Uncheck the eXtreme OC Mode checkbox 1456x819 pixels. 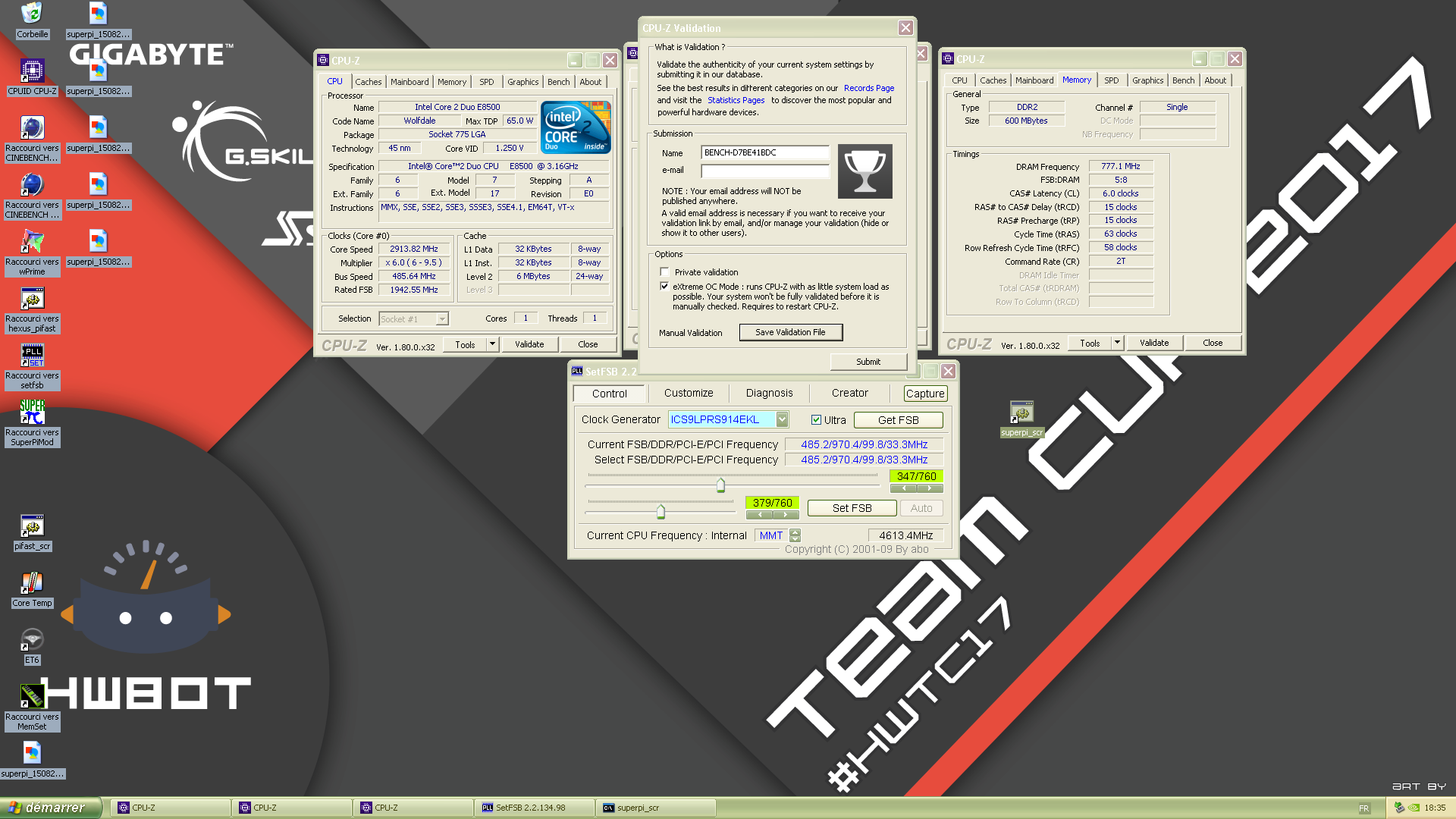[664, 287]
